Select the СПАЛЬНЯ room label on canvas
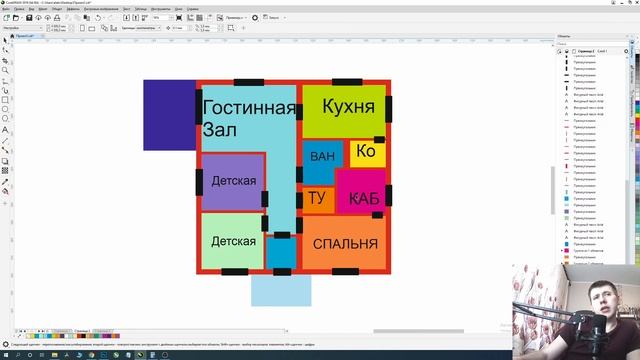This screenshot has height=360, width=640. pyautogui.click(x=345, y=244)
